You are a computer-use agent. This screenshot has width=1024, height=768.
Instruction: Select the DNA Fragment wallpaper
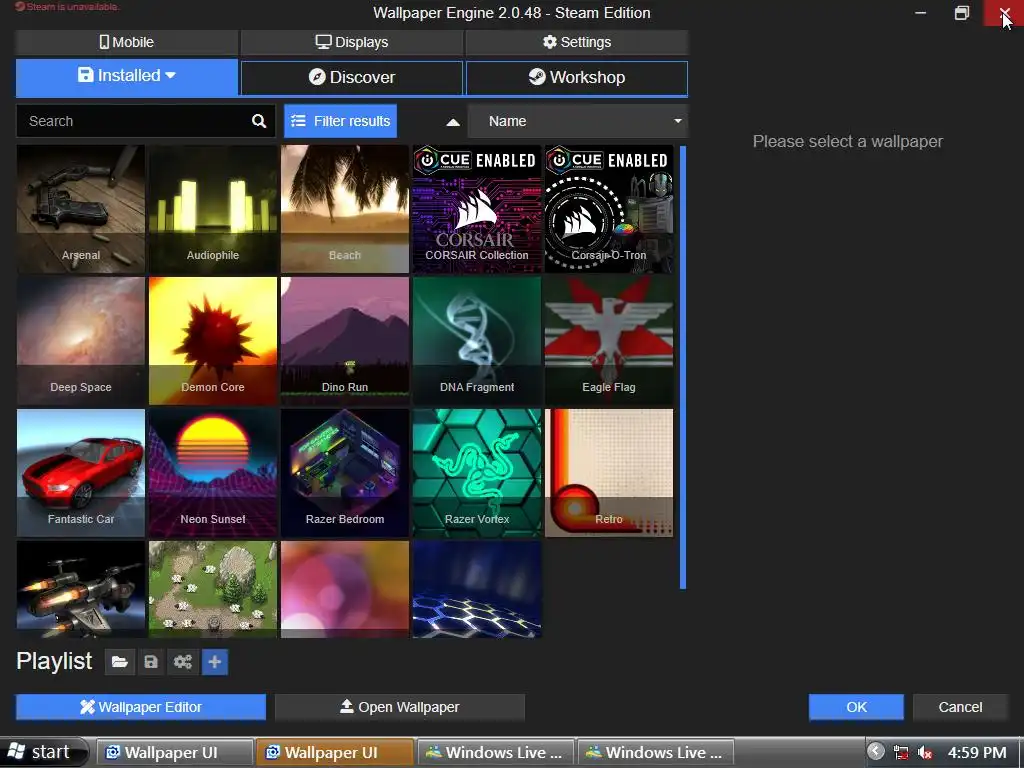pos(477,341)
